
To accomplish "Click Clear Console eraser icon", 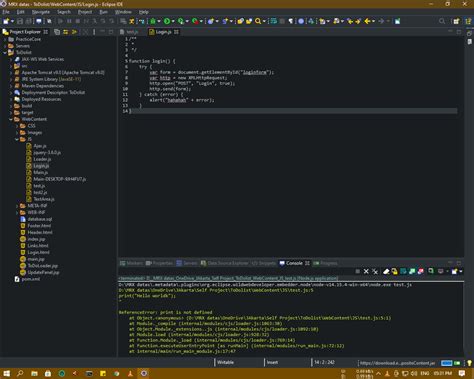I will pos(386,272).
